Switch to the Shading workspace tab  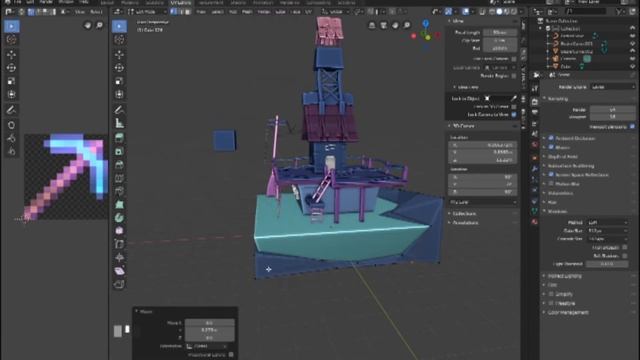[238, 2]
